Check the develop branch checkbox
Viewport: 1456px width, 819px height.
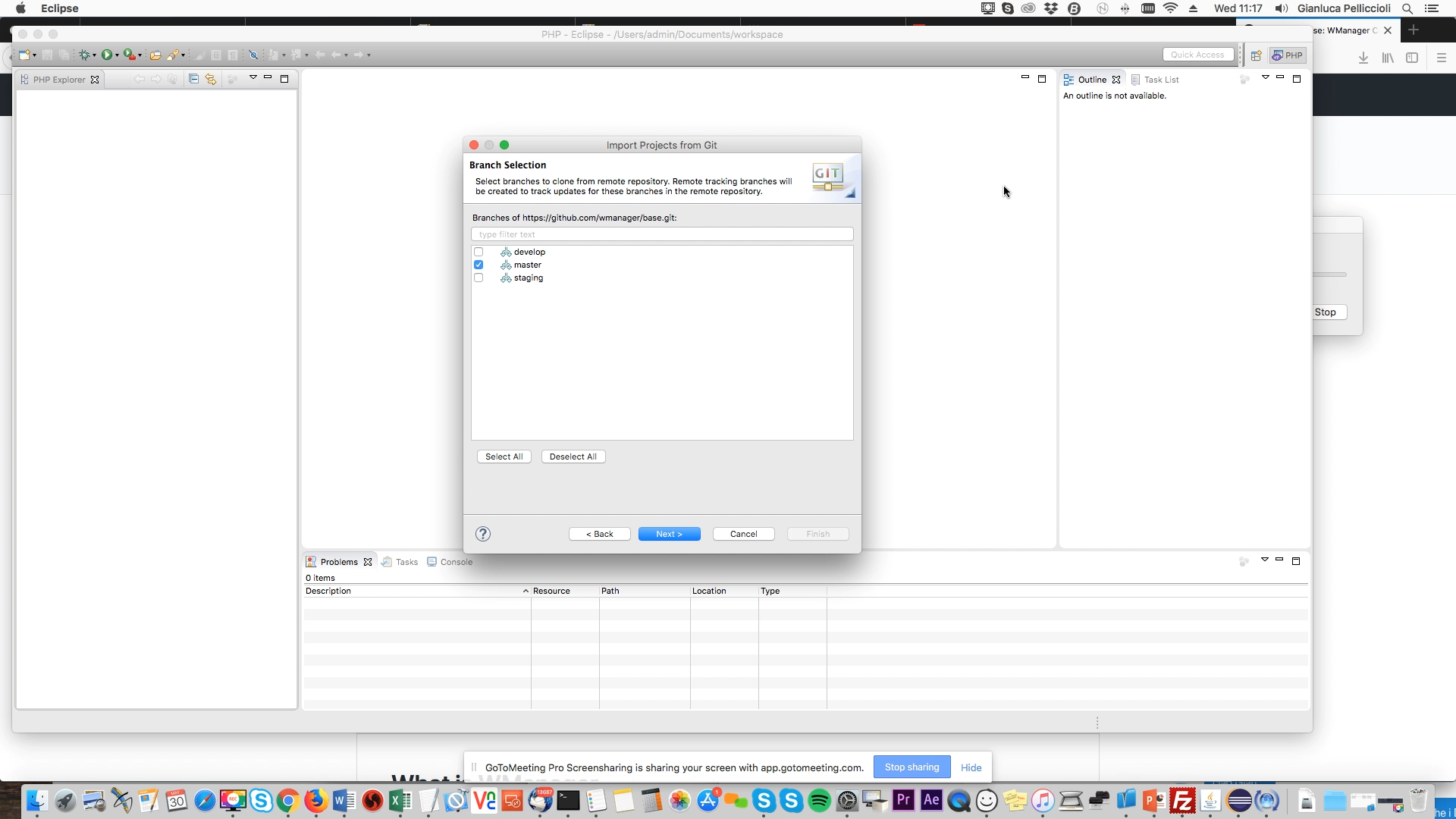[479, 252]
